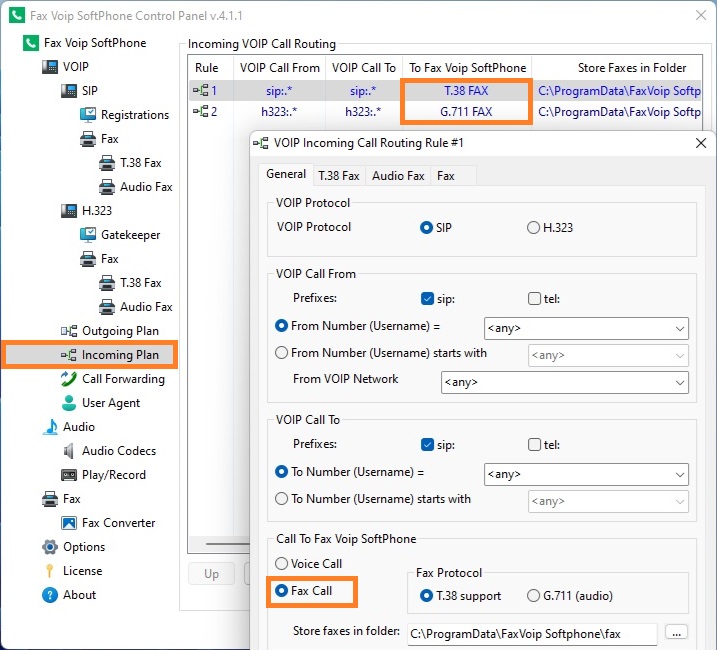Click the SIP node phone icon
This screenshot has width=717, height=650.
point(69,91)
